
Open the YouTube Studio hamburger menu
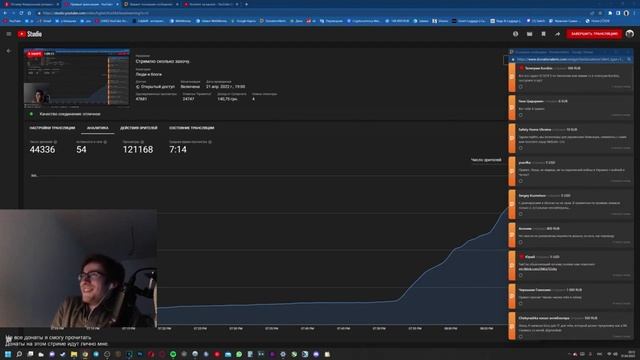point(9,34)
